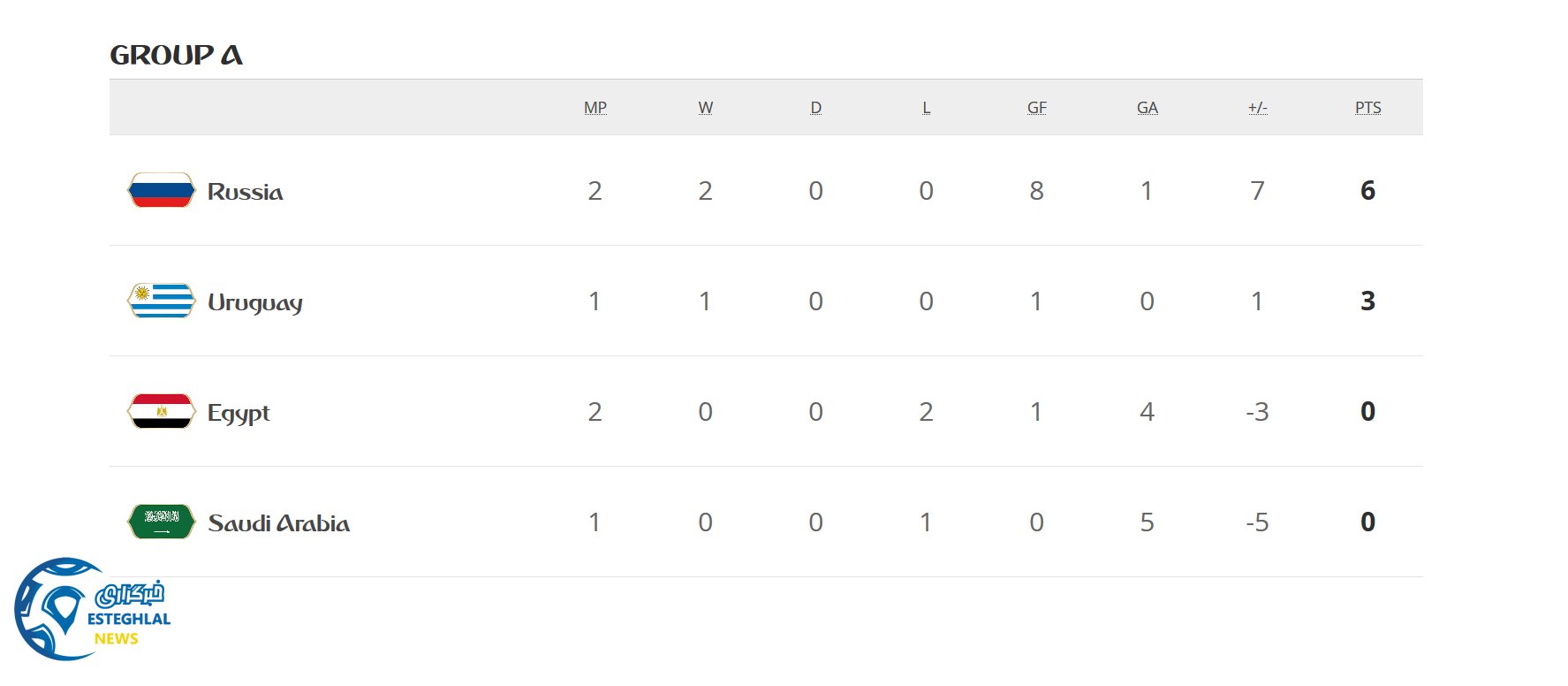Click the MP column header
The height and width of the screenshot is (686, 1568).
(595, 108)
